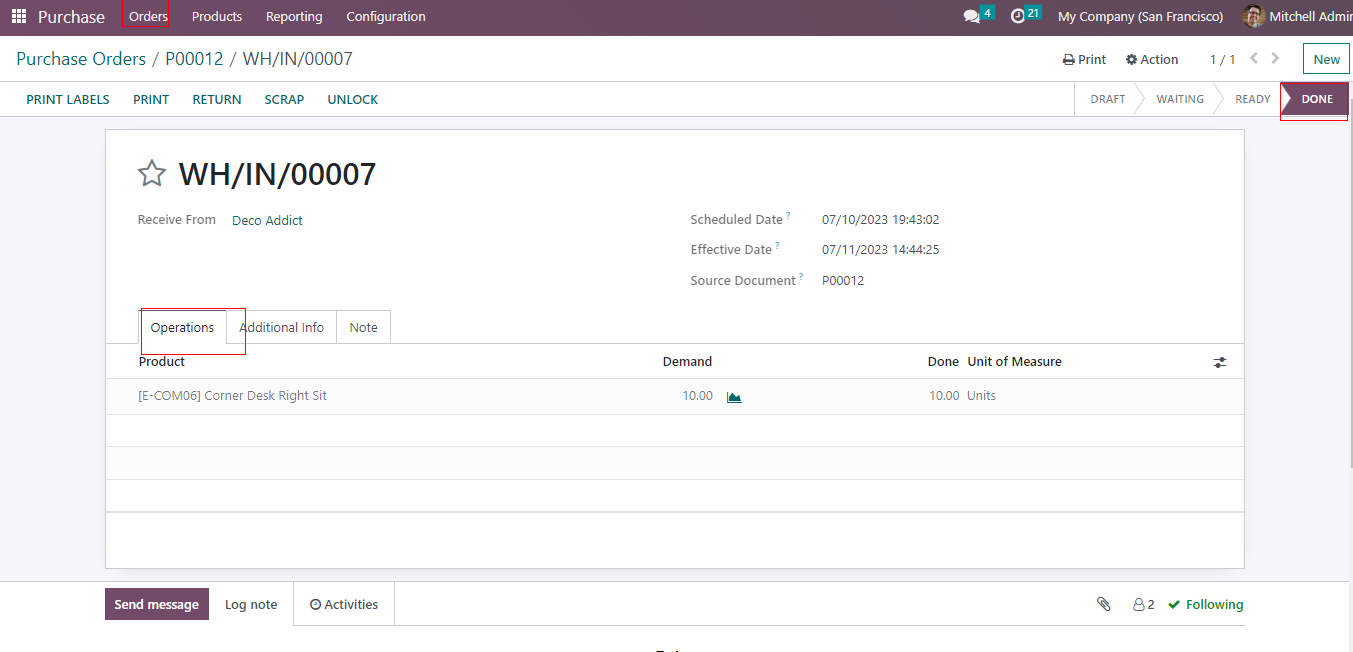Open the Action dropdown menu
Viewport: 1353px width, 652px height.
tap(1152, 60)
